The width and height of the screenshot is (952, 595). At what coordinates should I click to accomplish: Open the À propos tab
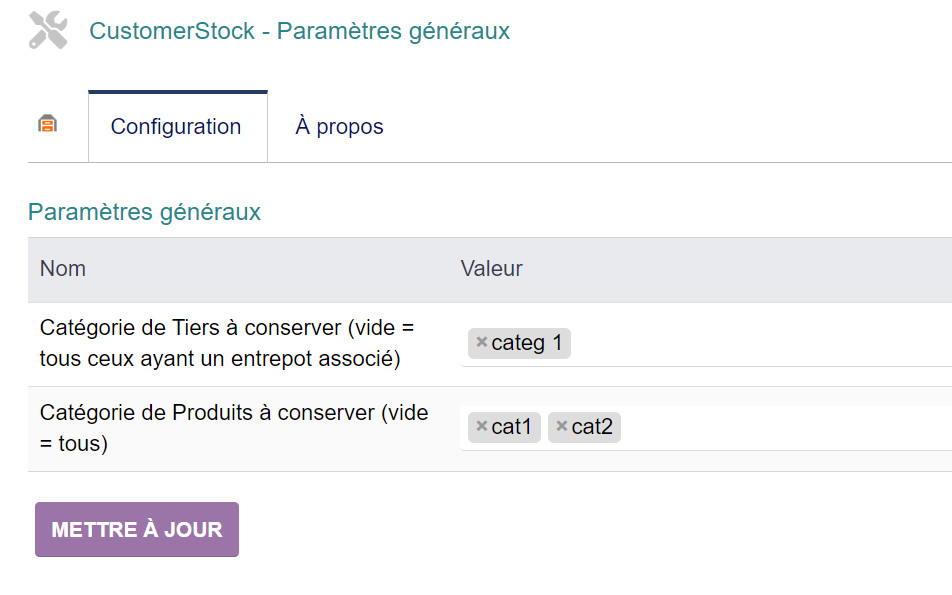click(339, 127)
